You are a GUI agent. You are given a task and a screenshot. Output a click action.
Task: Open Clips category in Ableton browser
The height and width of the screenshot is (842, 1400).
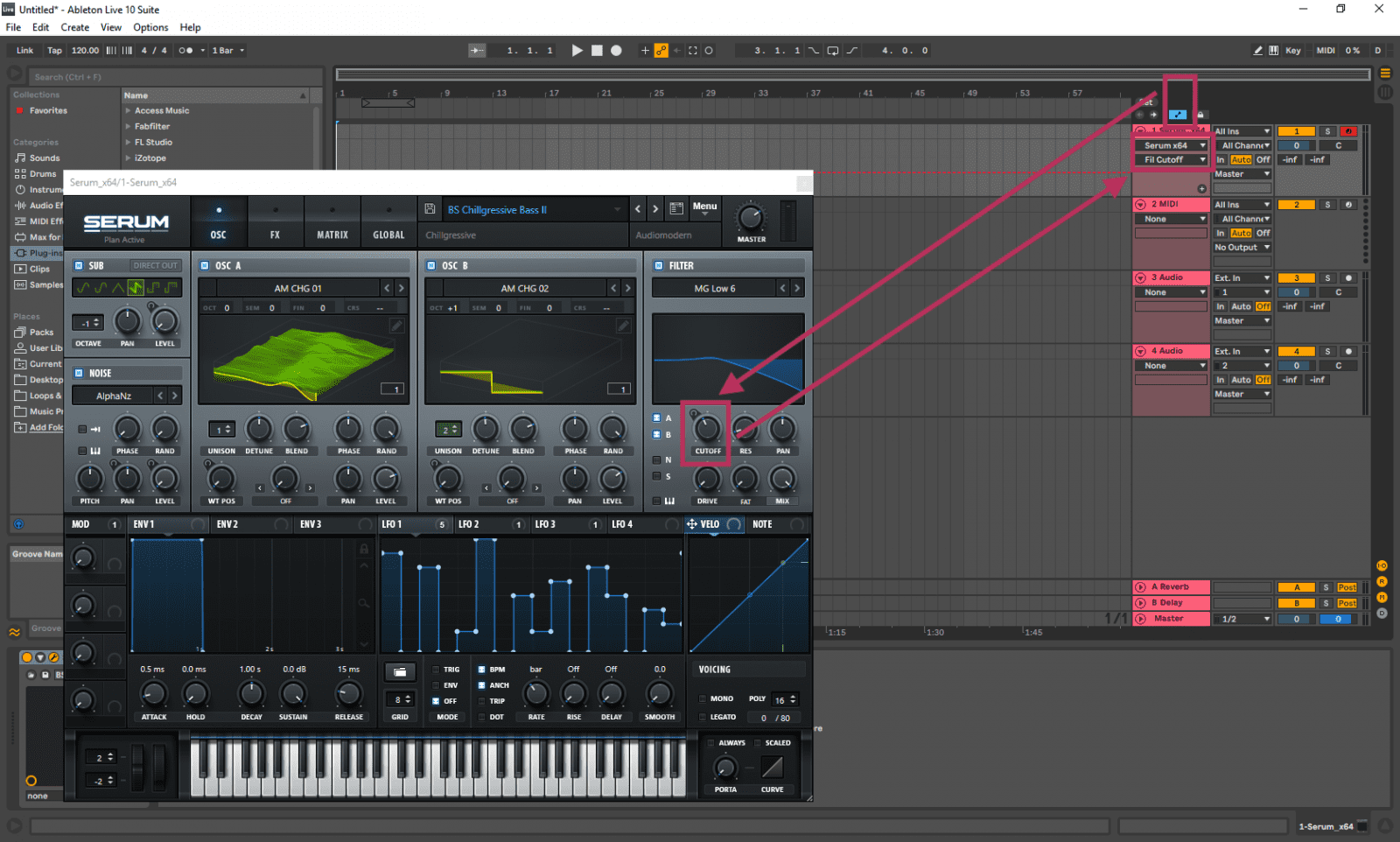(39, 269)
